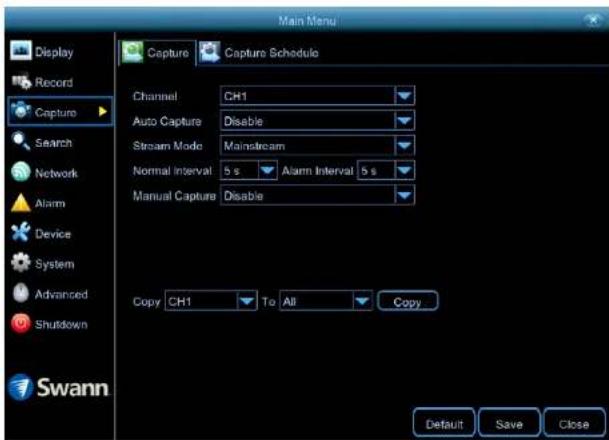Click the Main Menu title text
The height and width of the screenshot is (440, 609).
(x=307, y=21)
